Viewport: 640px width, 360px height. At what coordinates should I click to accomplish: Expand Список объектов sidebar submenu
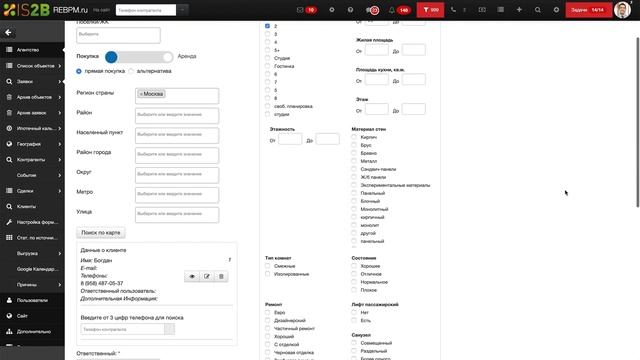[x=59, y=66]
